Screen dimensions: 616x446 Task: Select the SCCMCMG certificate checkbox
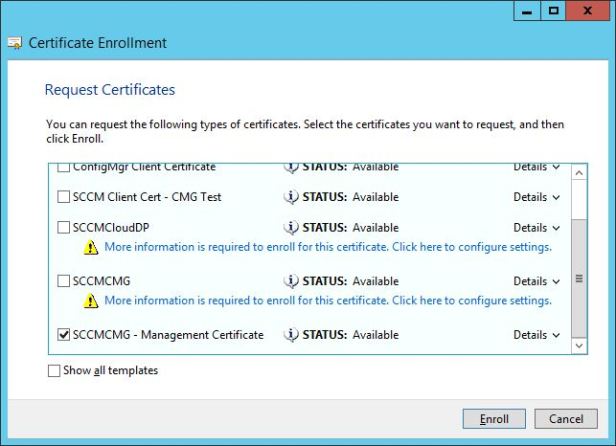coord(63,281)
